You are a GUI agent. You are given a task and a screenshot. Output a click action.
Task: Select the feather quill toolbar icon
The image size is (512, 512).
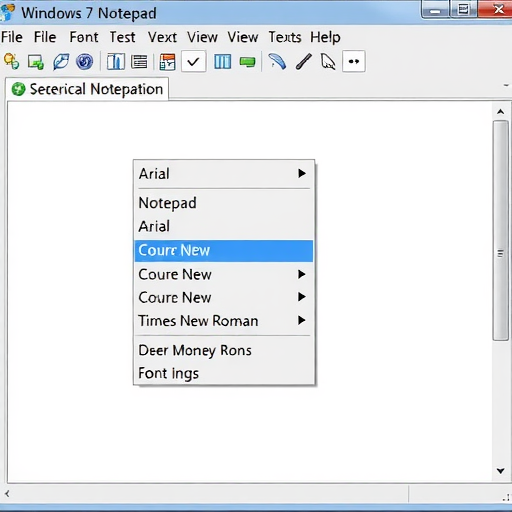(277, 61)
